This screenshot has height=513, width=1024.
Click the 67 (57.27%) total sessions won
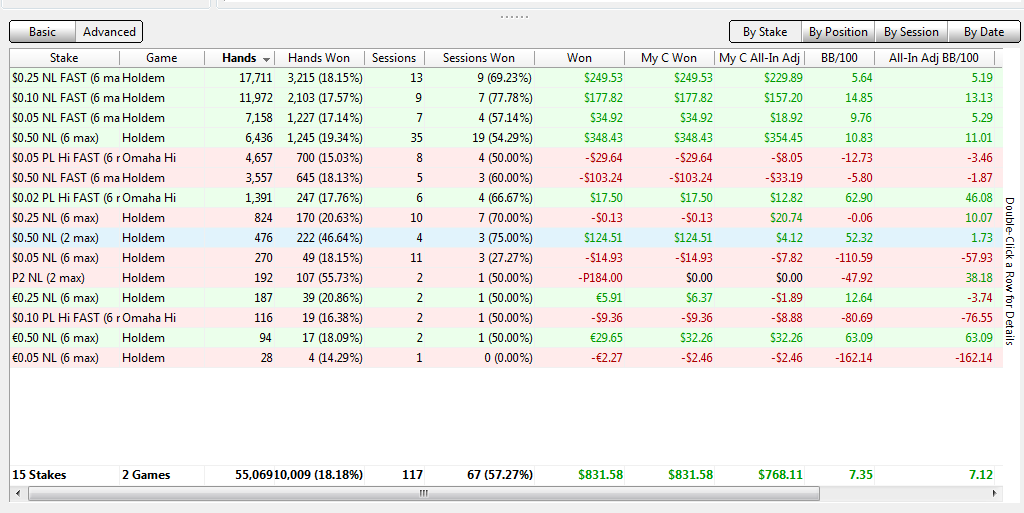500,474
